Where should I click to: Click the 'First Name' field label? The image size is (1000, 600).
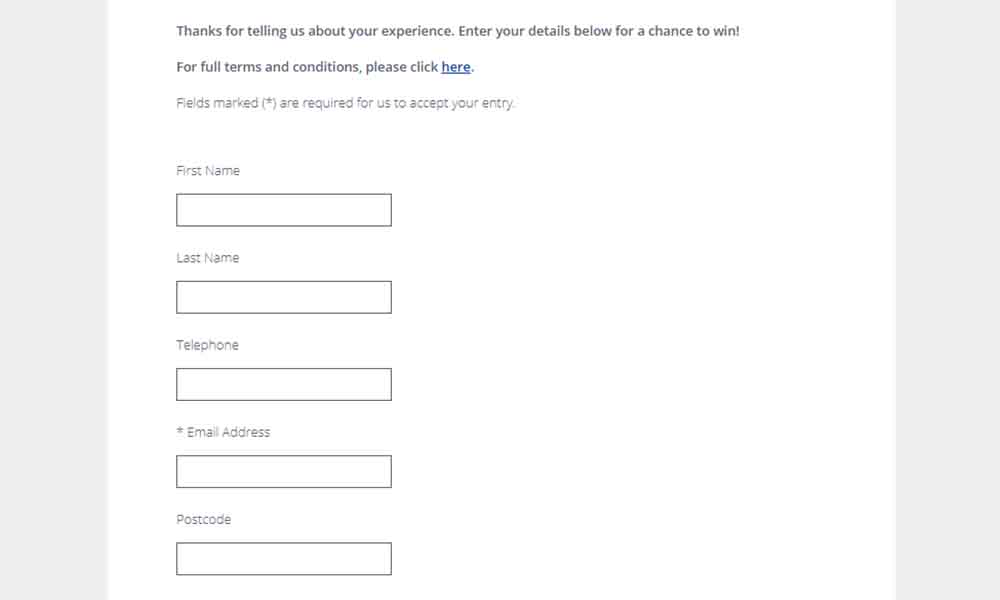click(x=208, y=171)
